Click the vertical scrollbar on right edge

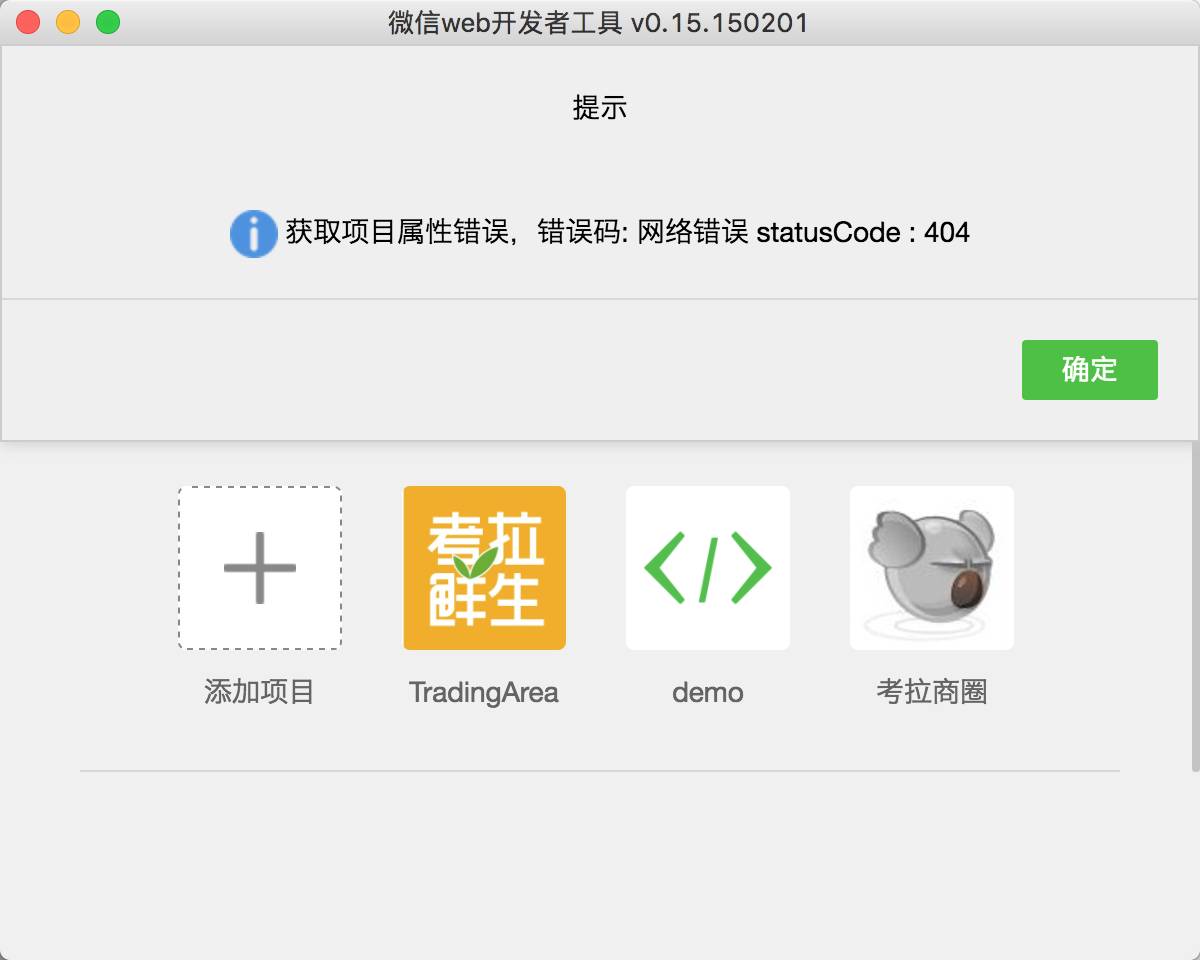click(1195, 605)
